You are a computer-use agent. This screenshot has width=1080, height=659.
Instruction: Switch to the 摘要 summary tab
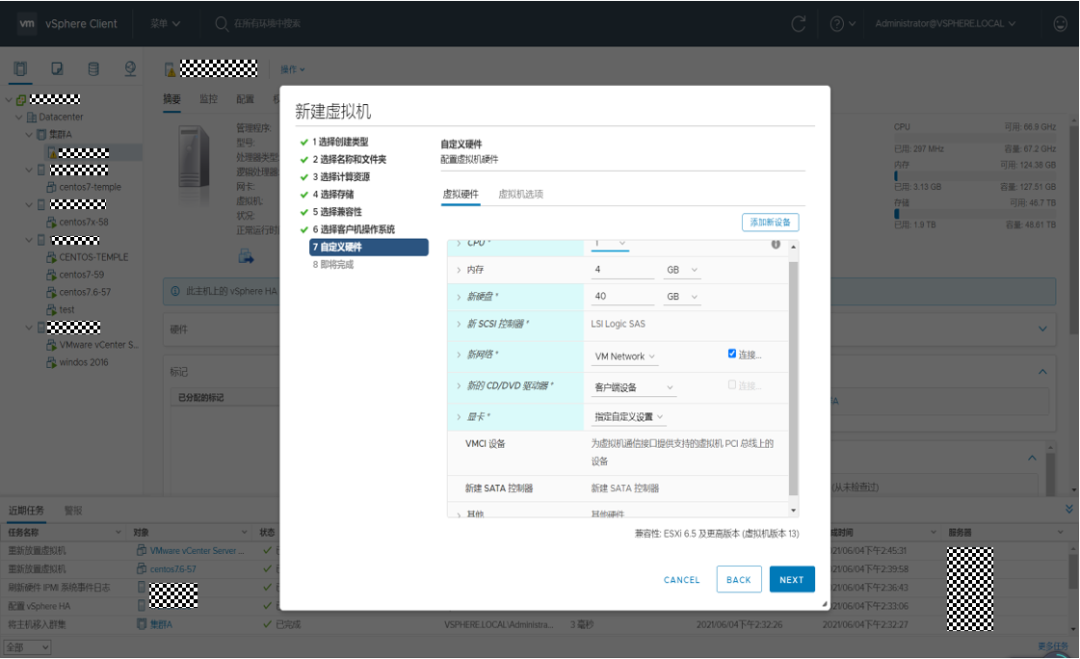(x=172, y=99)
